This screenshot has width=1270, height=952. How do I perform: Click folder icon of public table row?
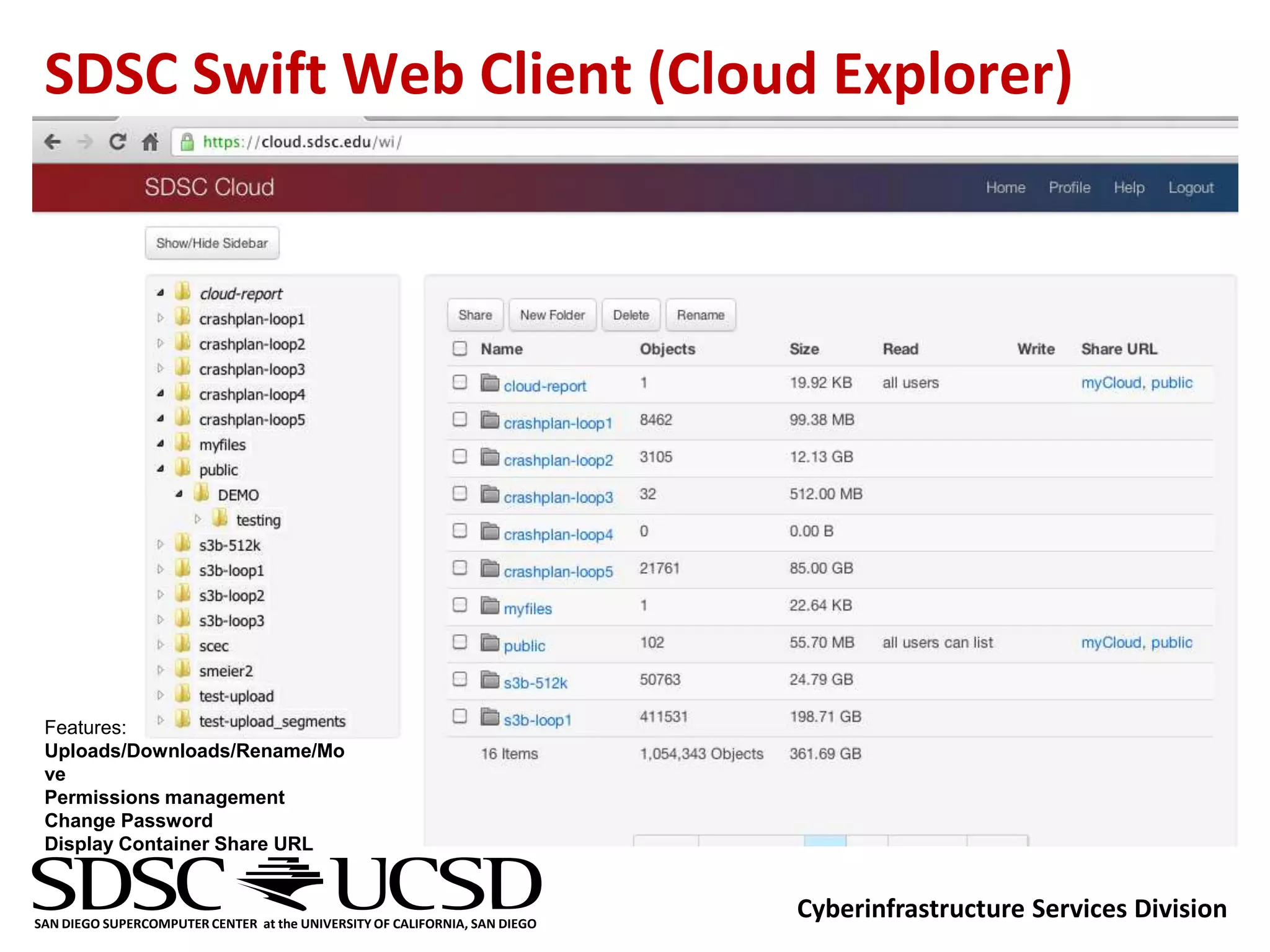click(x=490, y=643)
